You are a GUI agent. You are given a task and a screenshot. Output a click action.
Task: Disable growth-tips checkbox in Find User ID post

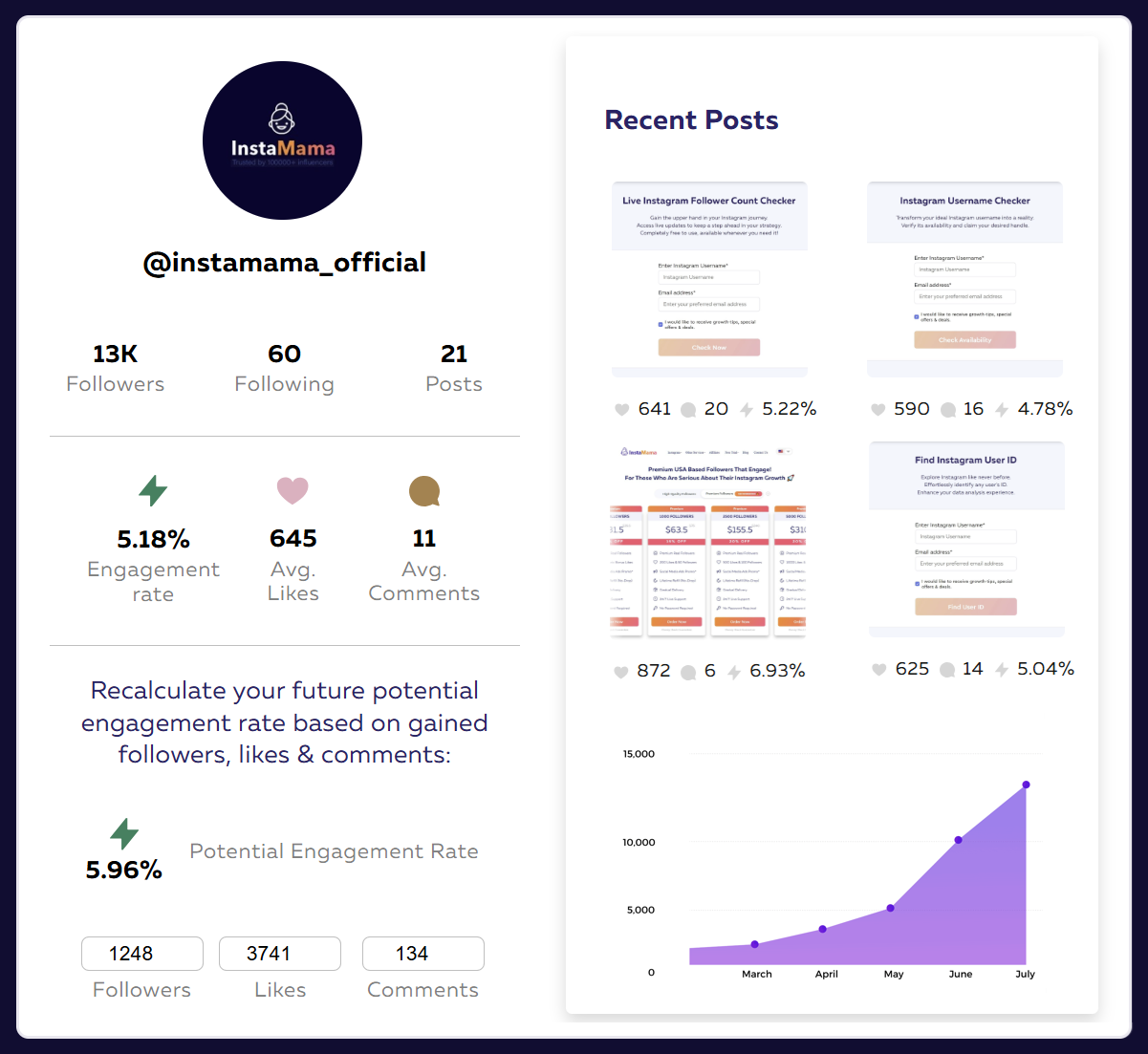click(917, 584)
